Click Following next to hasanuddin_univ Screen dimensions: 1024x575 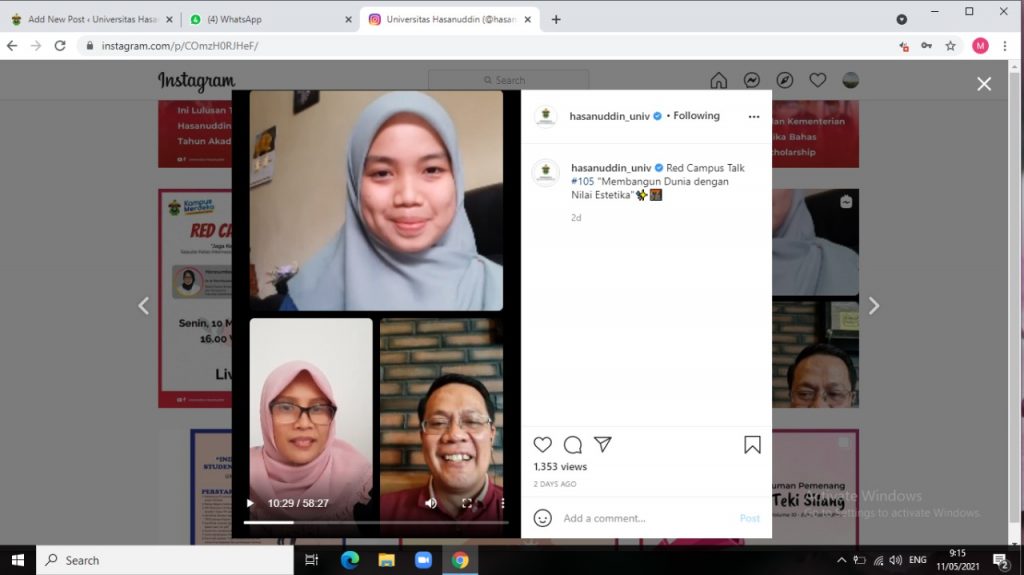coord(696,116)
